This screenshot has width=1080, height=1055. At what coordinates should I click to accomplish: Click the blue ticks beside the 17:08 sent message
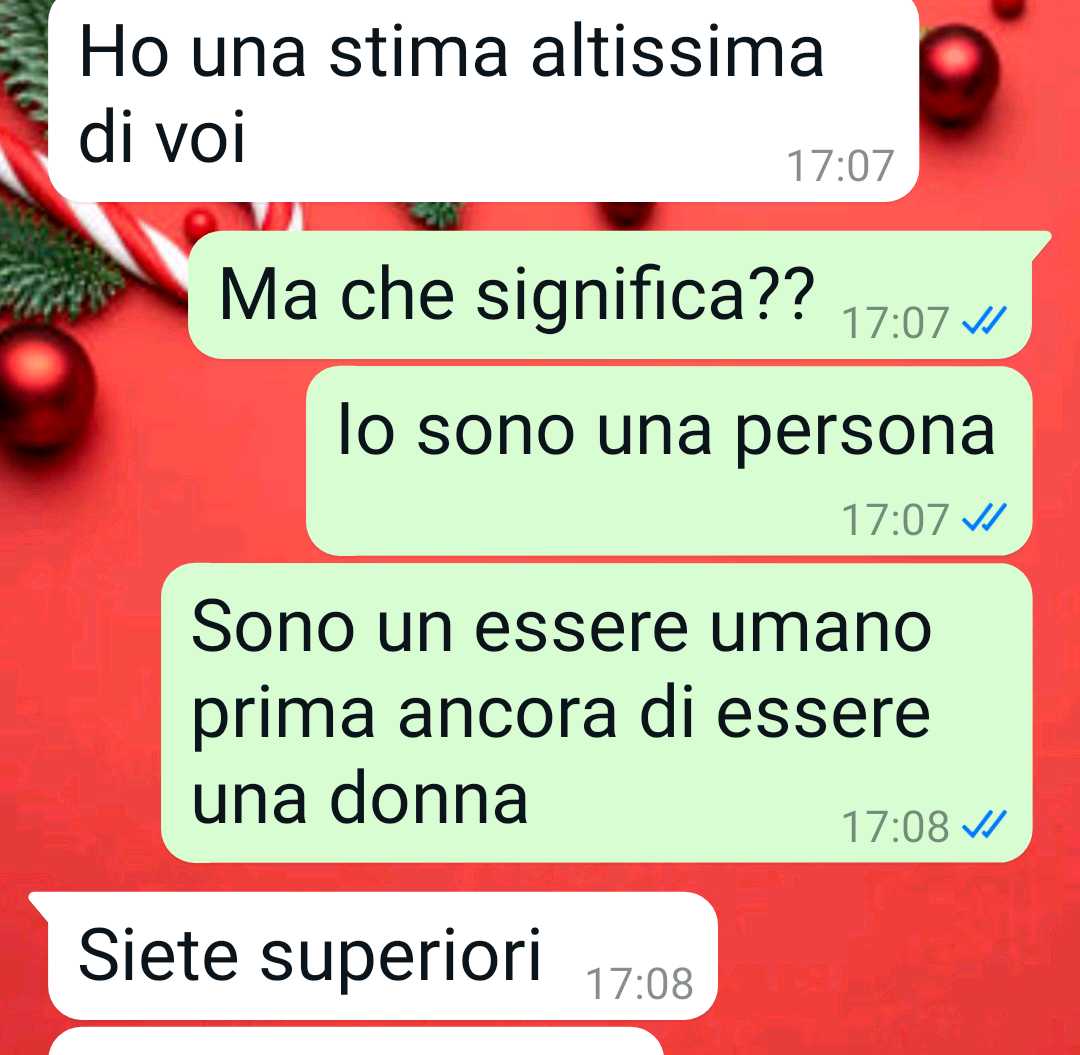click(984, 825)
